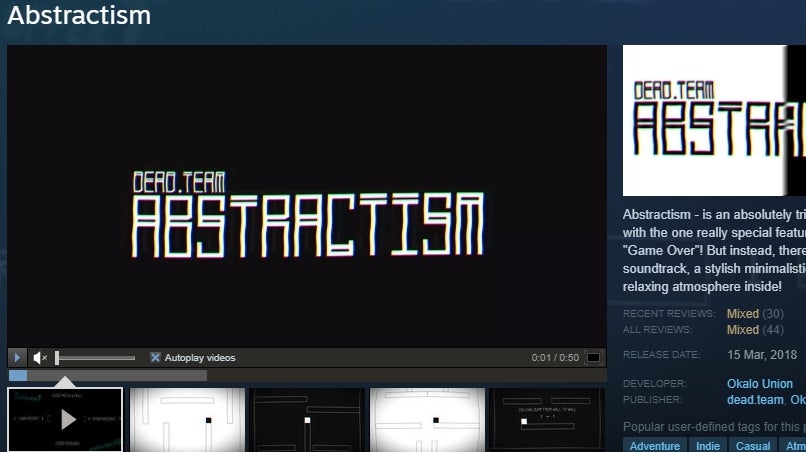Select the fourth white screenshot thumbnail
Screen dimensions: 806x452
(x=427, y=419)
